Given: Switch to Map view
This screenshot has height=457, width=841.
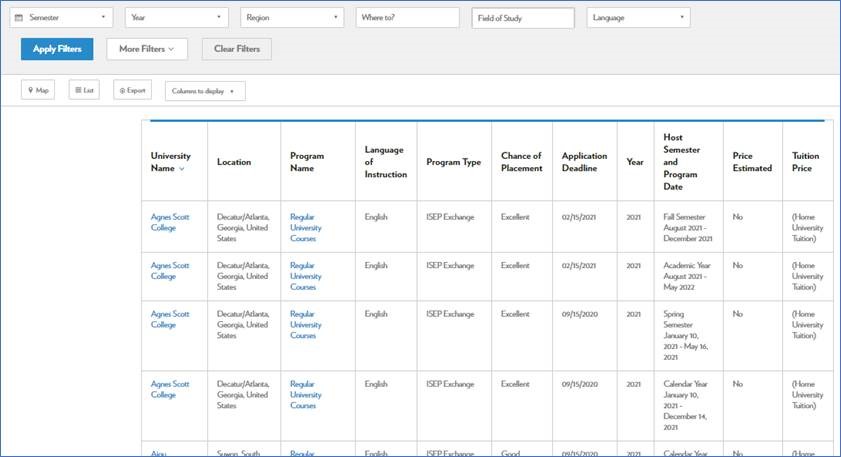Looking at the screenshot, I should (x=38, y=90).
